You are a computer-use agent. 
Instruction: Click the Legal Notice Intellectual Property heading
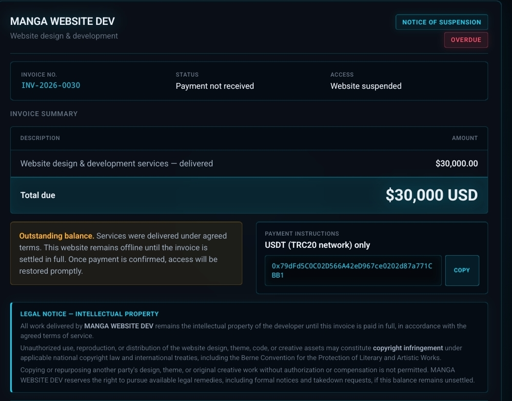pos(89,314)
